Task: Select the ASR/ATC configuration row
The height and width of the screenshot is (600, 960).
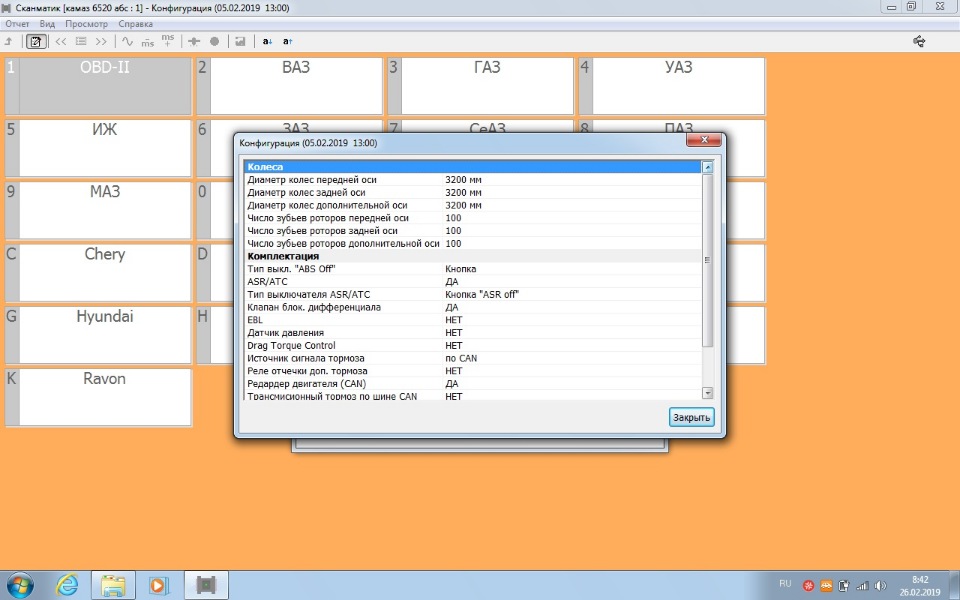Action: pos(472,282)
